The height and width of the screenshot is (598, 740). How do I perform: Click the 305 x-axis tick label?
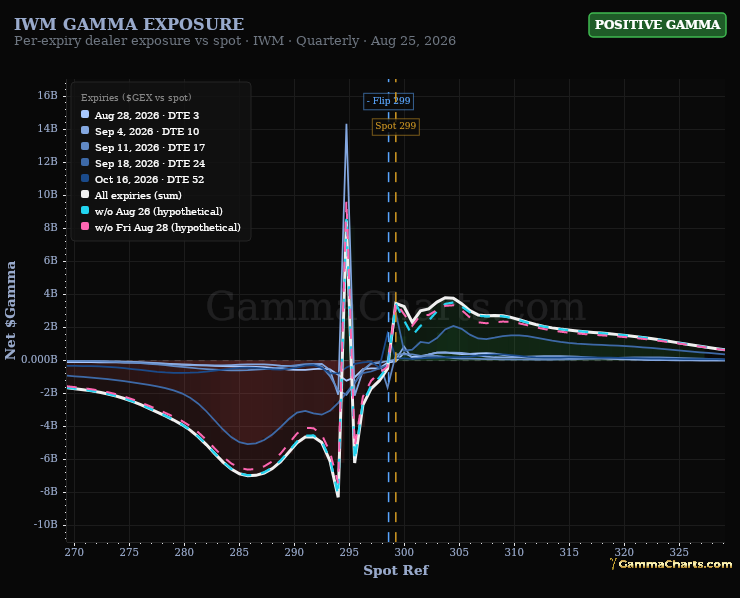459,552
